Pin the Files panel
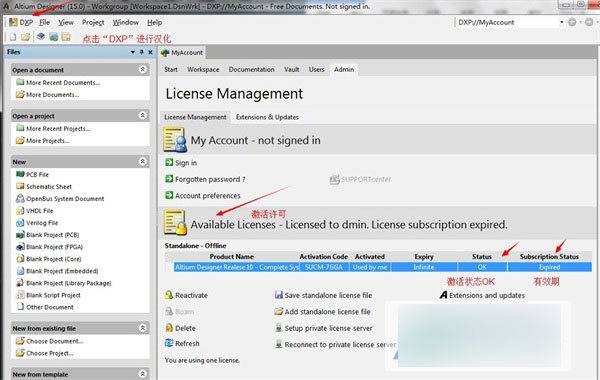The image size is (600, 380). (x=142, y=52)
